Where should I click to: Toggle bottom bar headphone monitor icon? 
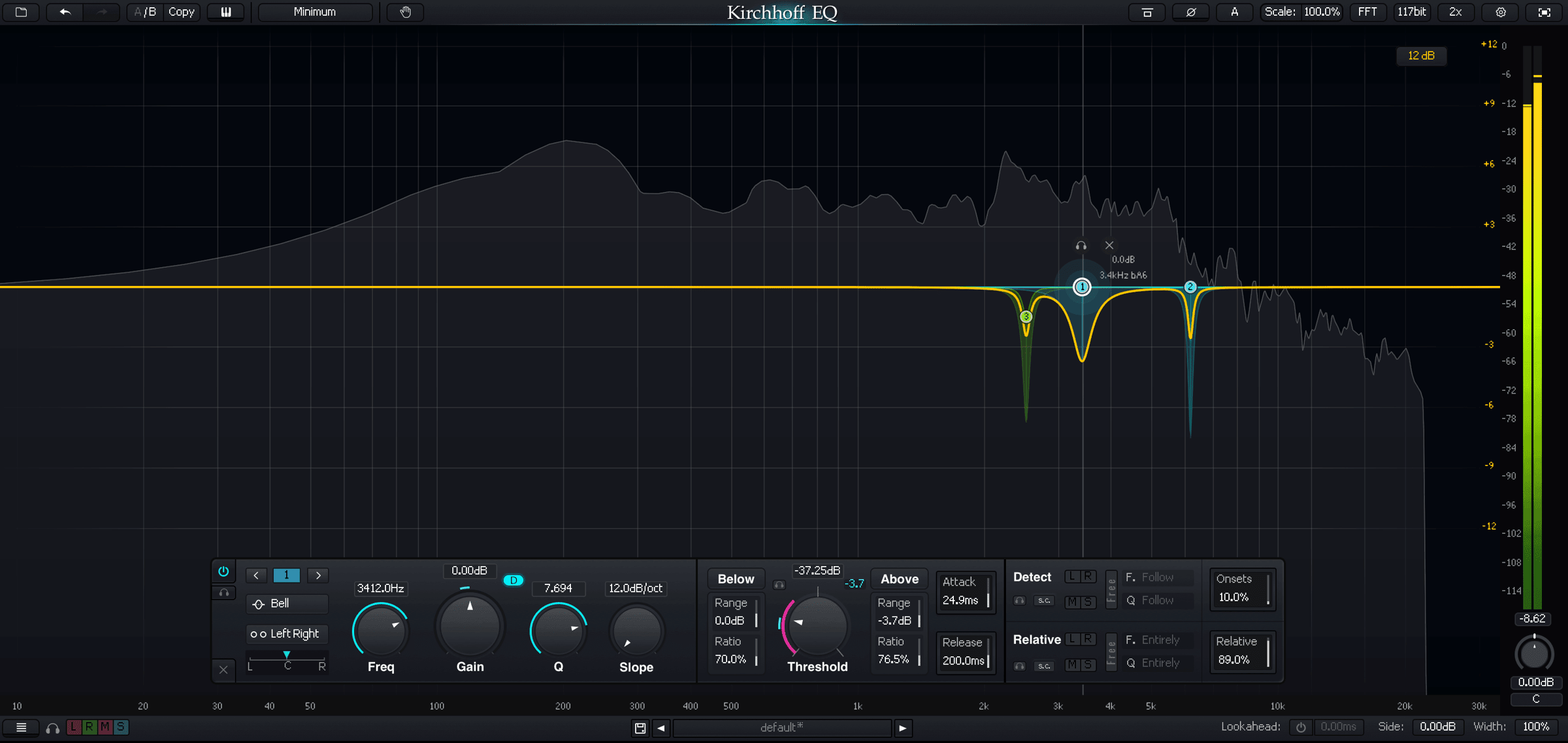(52, 727)
